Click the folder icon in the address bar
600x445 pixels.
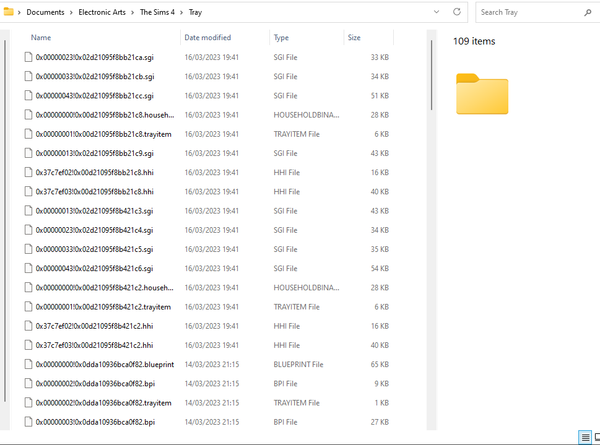pos(8,12)
